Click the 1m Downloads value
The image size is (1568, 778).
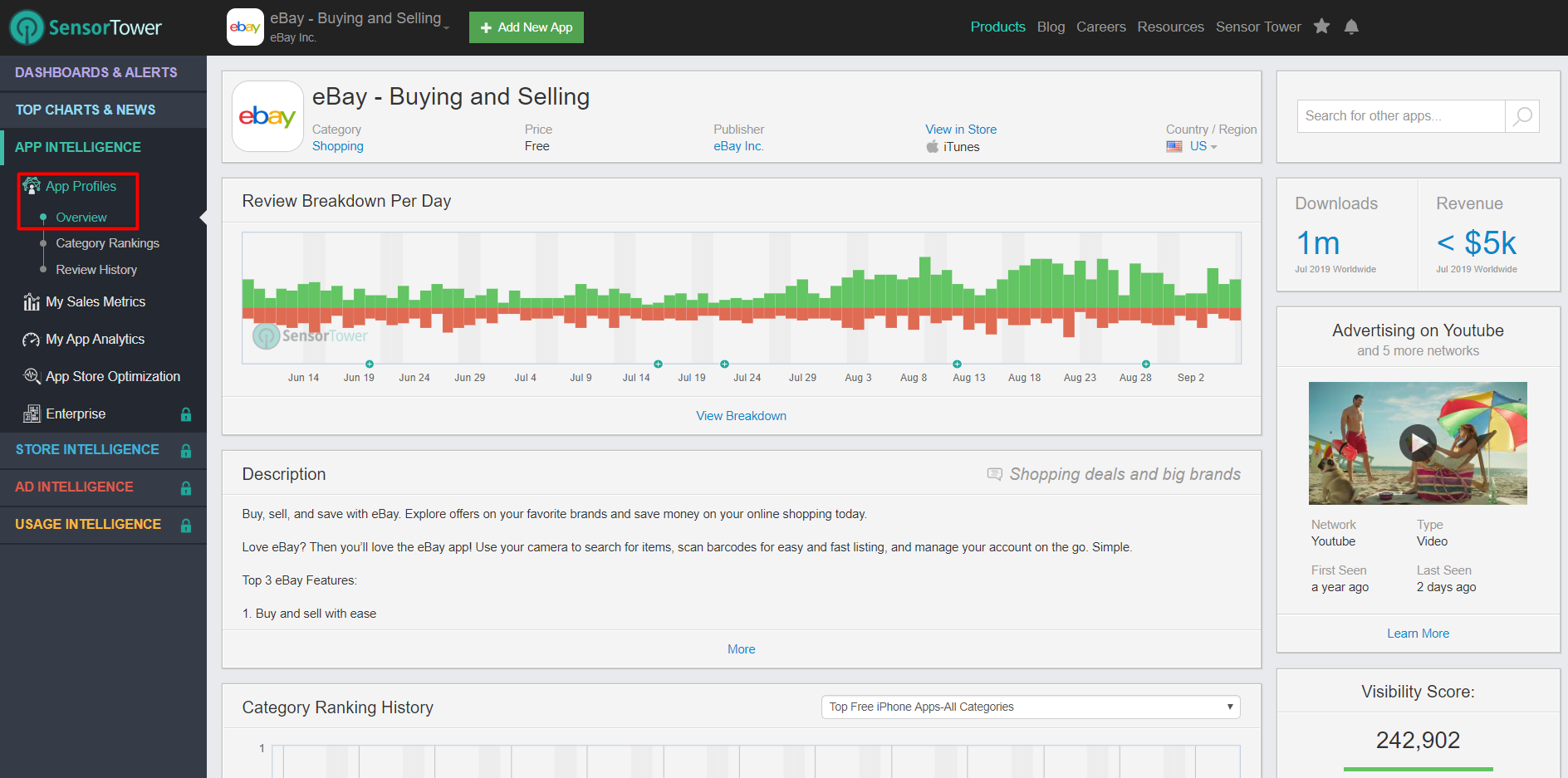(1318, 243)
